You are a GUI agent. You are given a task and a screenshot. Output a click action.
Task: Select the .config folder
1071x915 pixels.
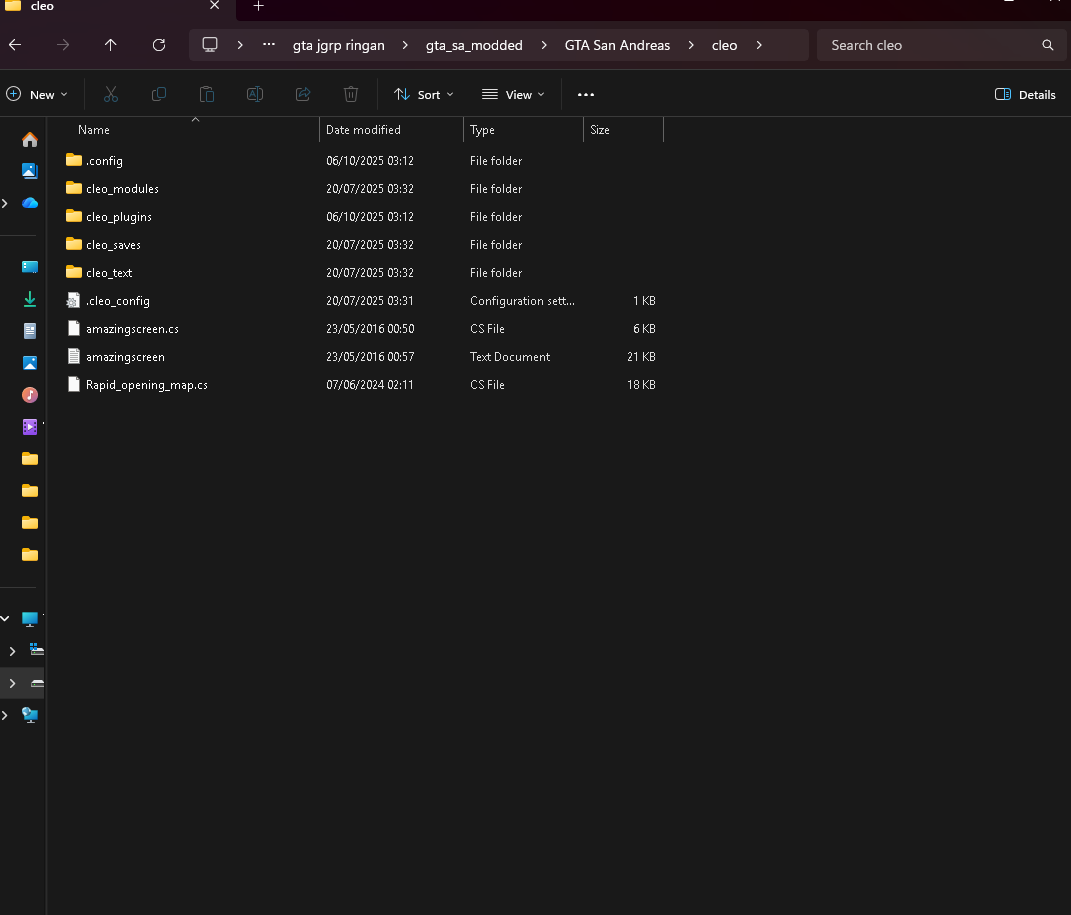pos(362,160)
